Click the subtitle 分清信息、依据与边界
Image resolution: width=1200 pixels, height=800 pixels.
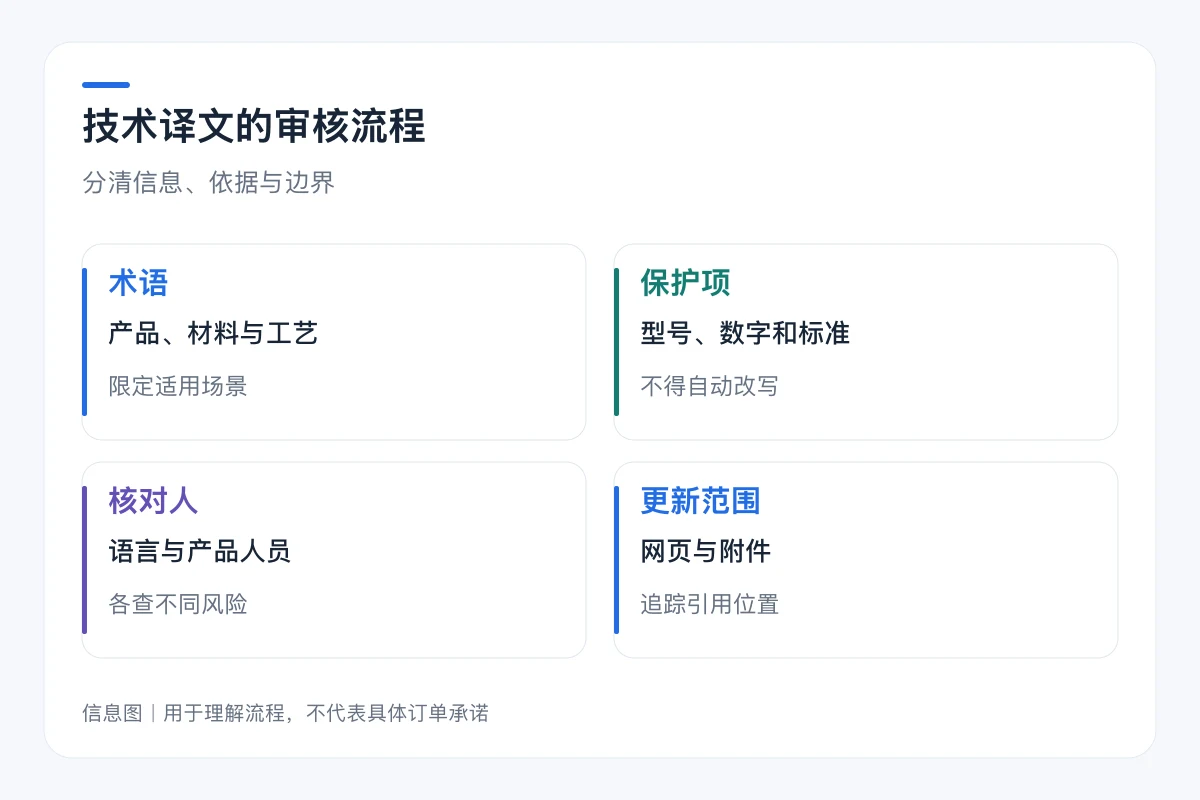pyautogui.click(x=208, y=183)
